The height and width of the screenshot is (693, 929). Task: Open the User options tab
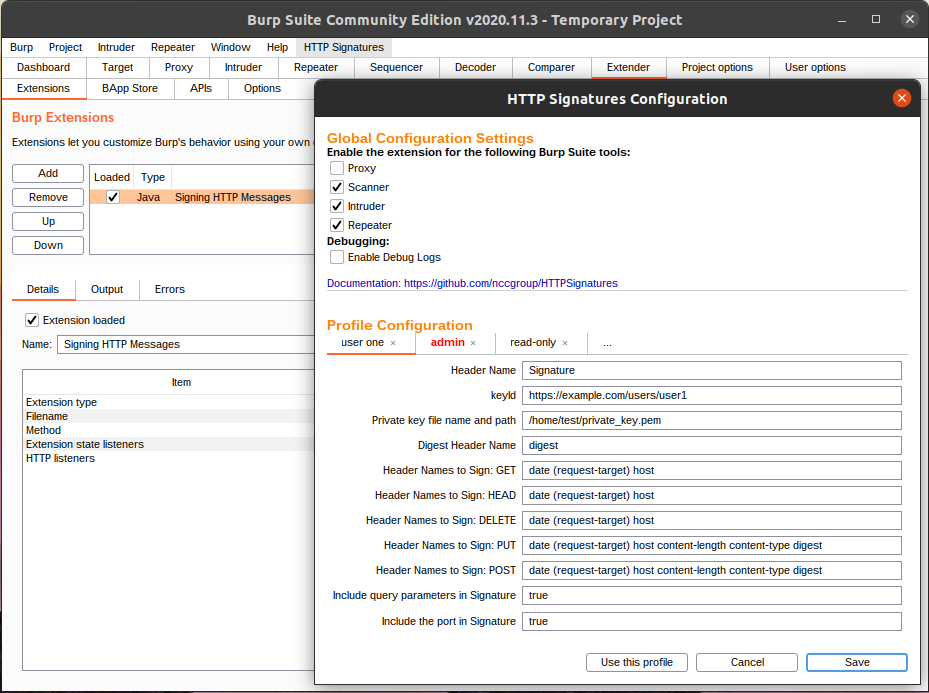815,68
